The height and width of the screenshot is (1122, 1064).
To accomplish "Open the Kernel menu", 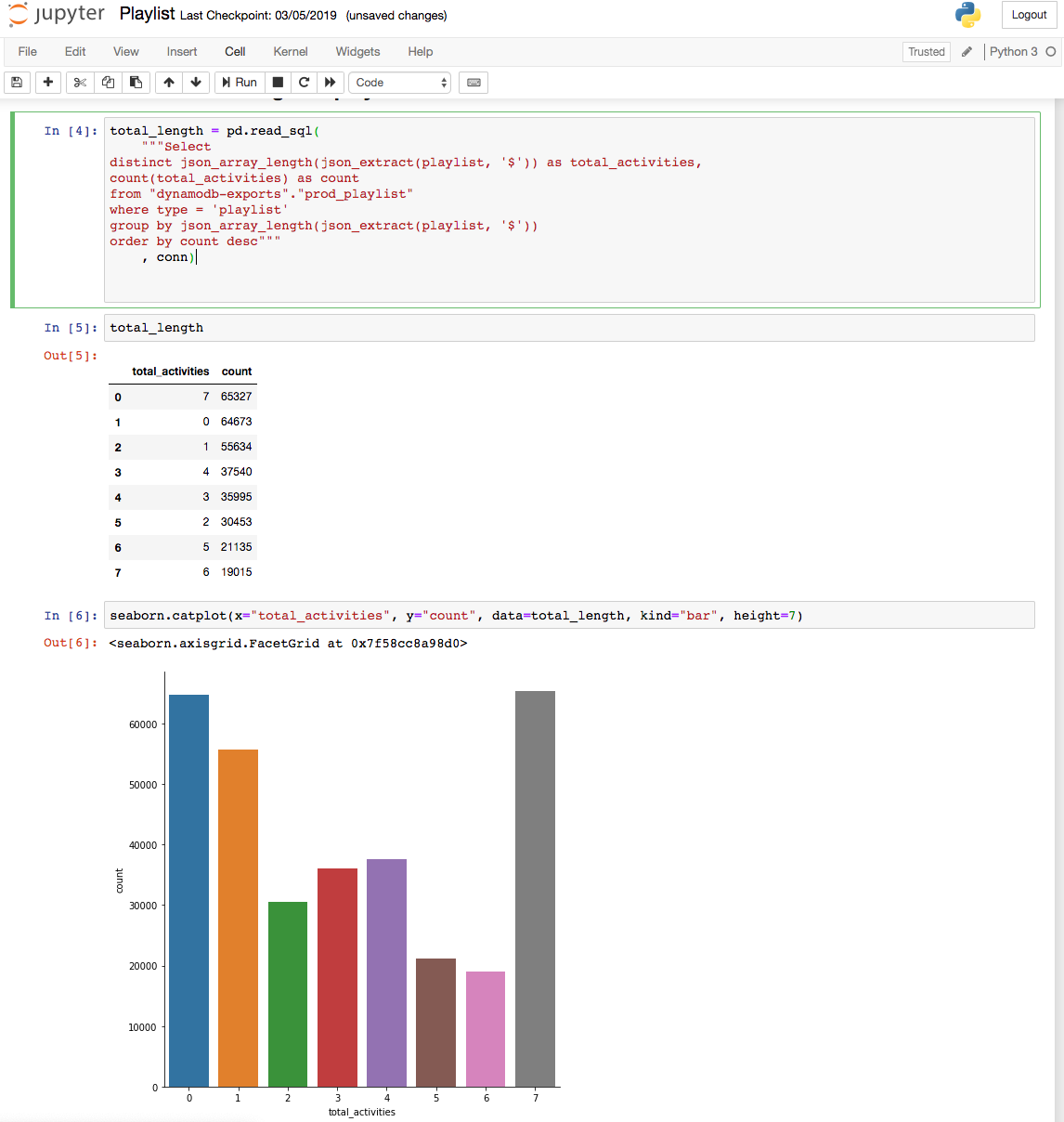I will (291, 52).
